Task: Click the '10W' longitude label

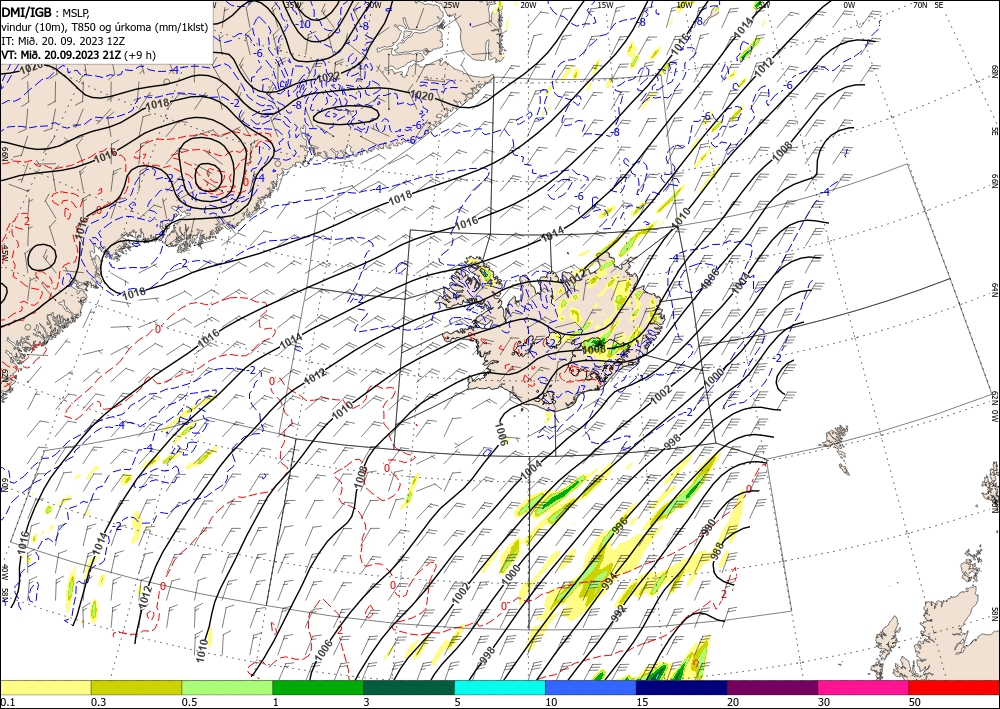Action: tap(684, 5)
